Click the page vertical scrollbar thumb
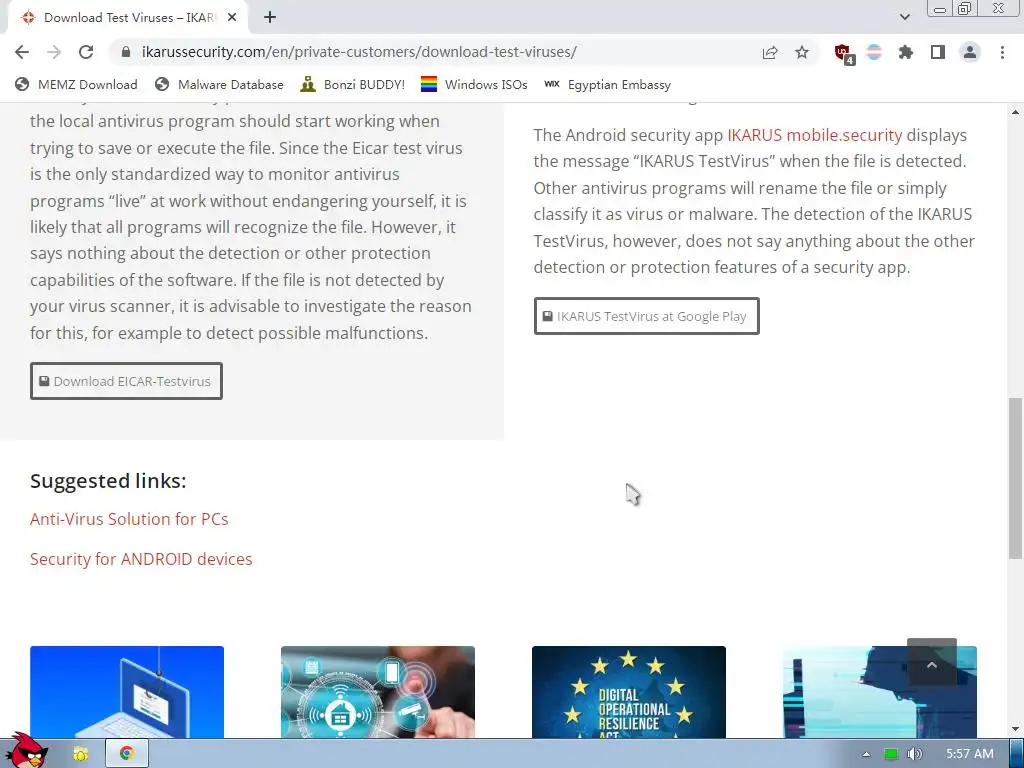The height and width of the screenshot is (768, 1024). 1016,478
